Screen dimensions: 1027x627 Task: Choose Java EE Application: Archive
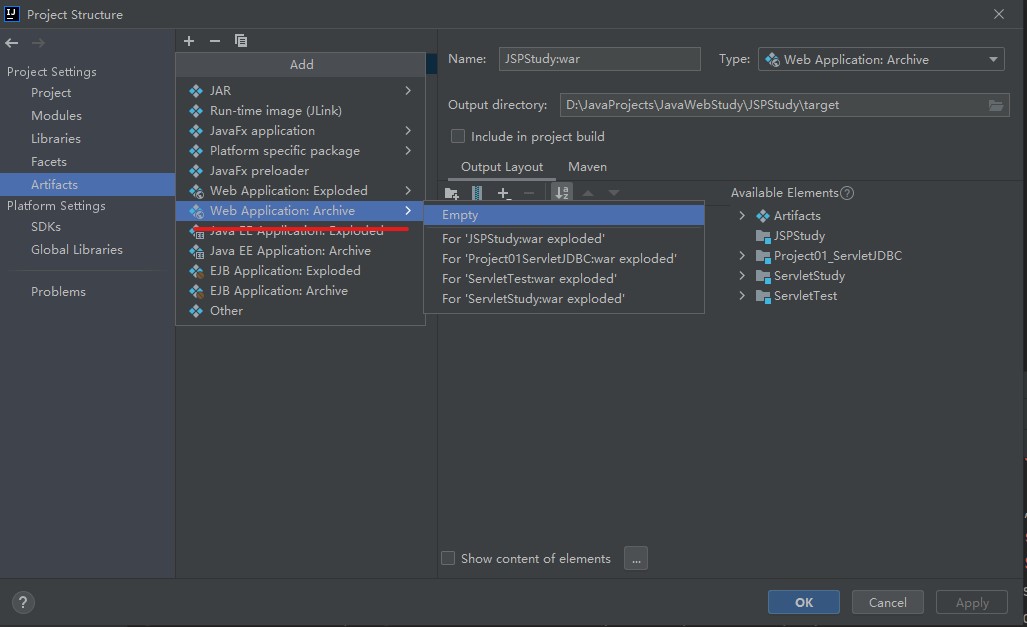click(301, 250)
